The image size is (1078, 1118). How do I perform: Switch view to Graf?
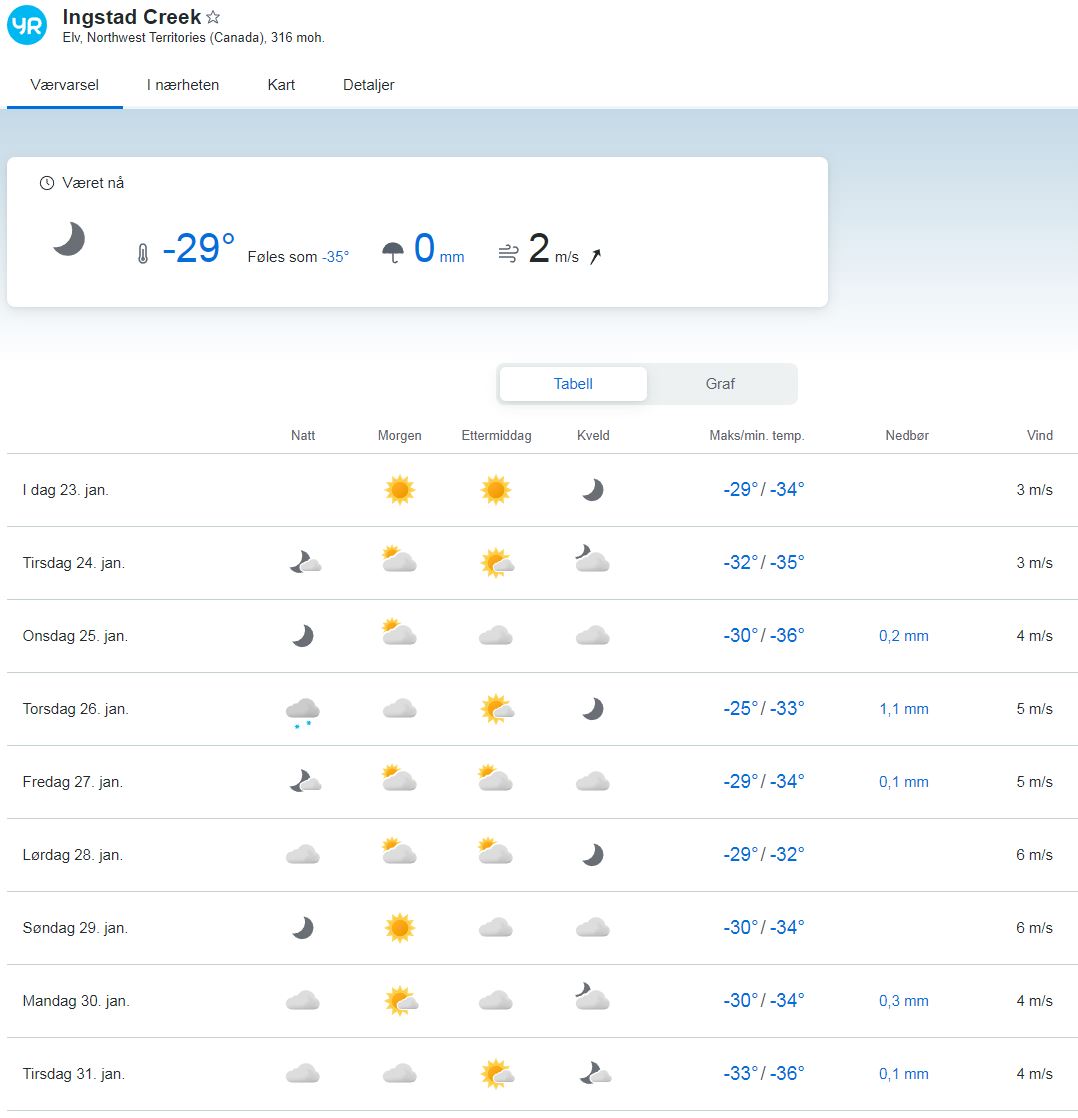pos(720,384)
